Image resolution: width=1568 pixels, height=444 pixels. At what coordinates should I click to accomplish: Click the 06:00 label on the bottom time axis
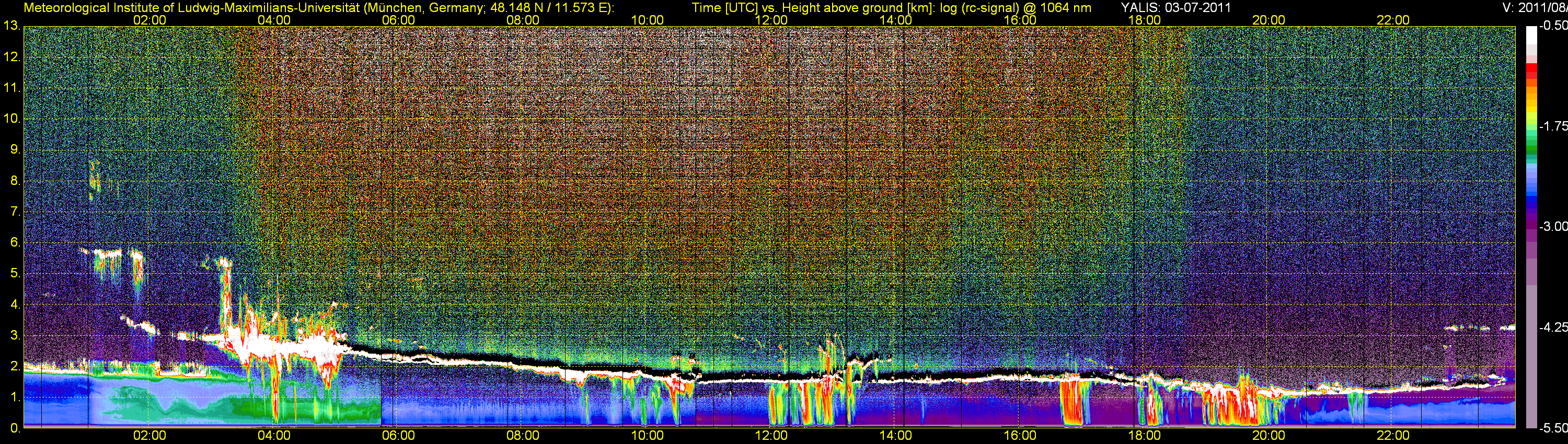point(398,436)
